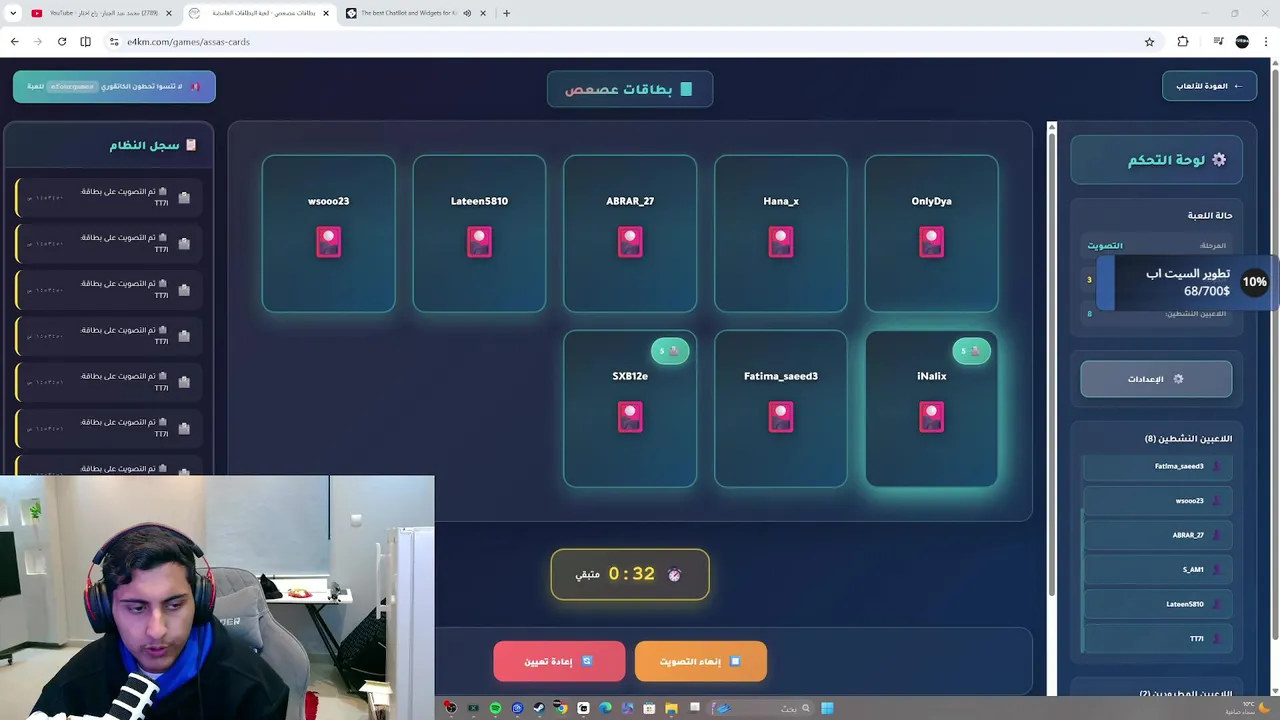Select the wsooo23 player card
The image size is (1280, 720).
point(329,233)
